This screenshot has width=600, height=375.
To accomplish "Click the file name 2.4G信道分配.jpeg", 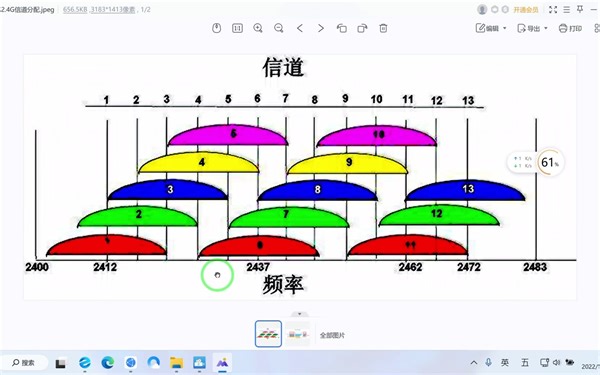I will pyautogui.click(x=27, y=10).
